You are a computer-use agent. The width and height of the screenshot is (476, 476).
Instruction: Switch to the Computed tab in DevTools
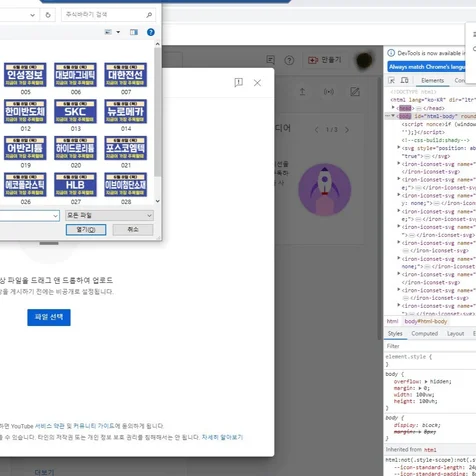424,333
